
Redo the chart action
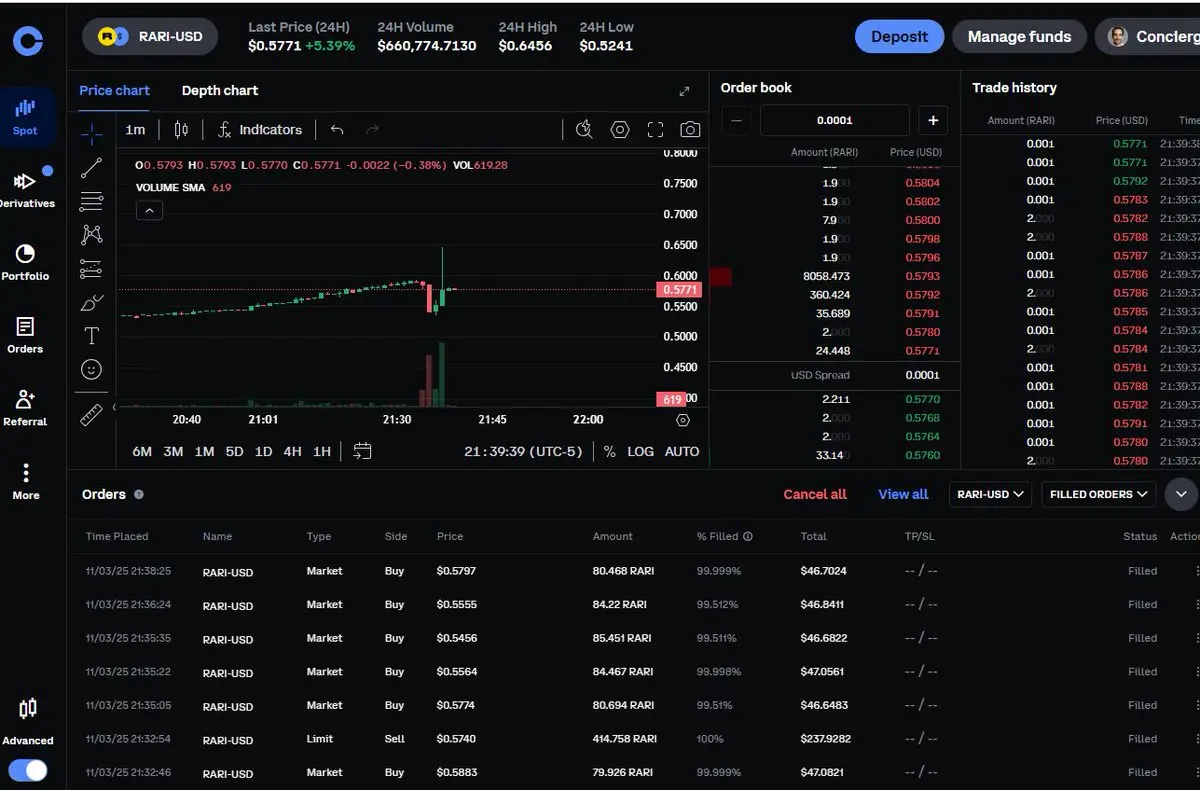372,130
